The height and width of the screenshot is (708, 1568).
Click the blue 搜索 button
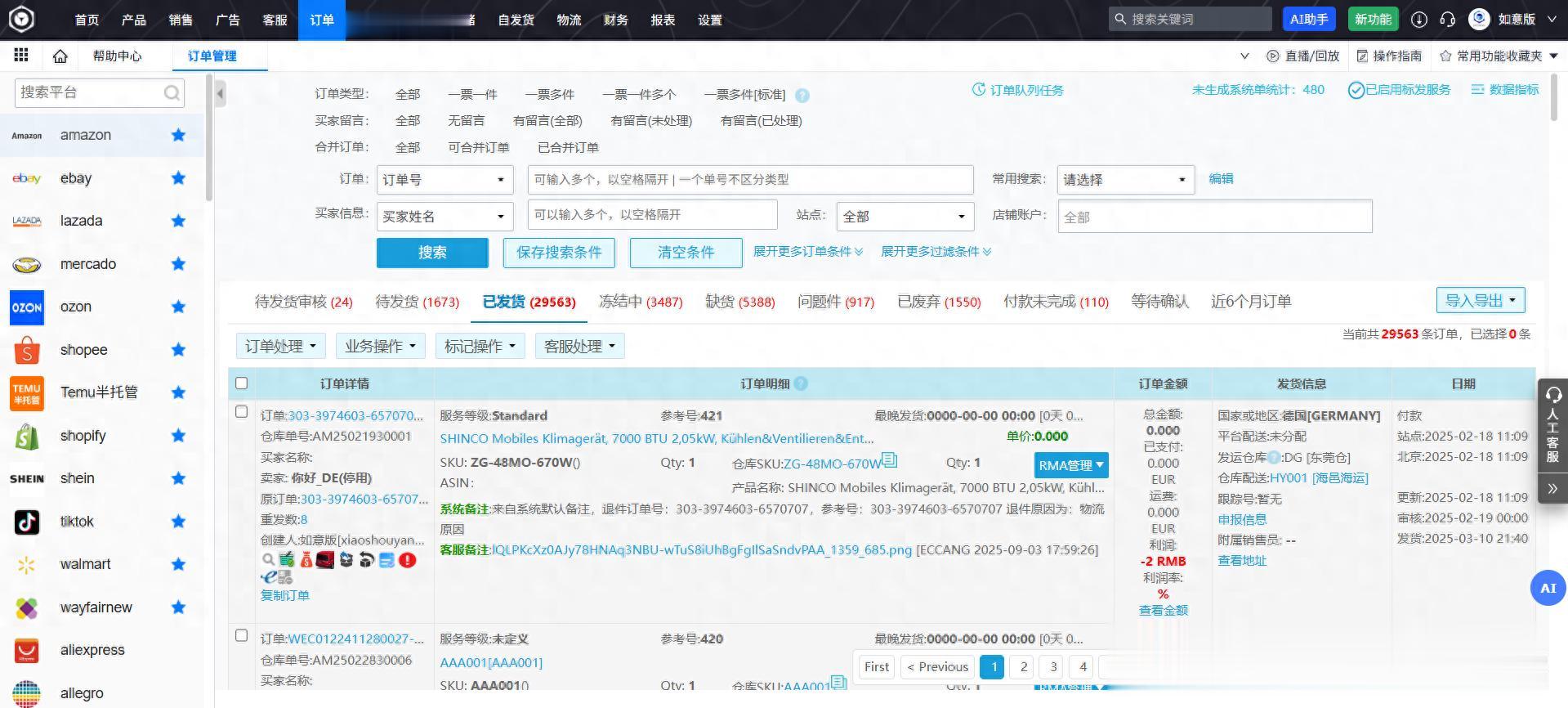click(432, 253)
